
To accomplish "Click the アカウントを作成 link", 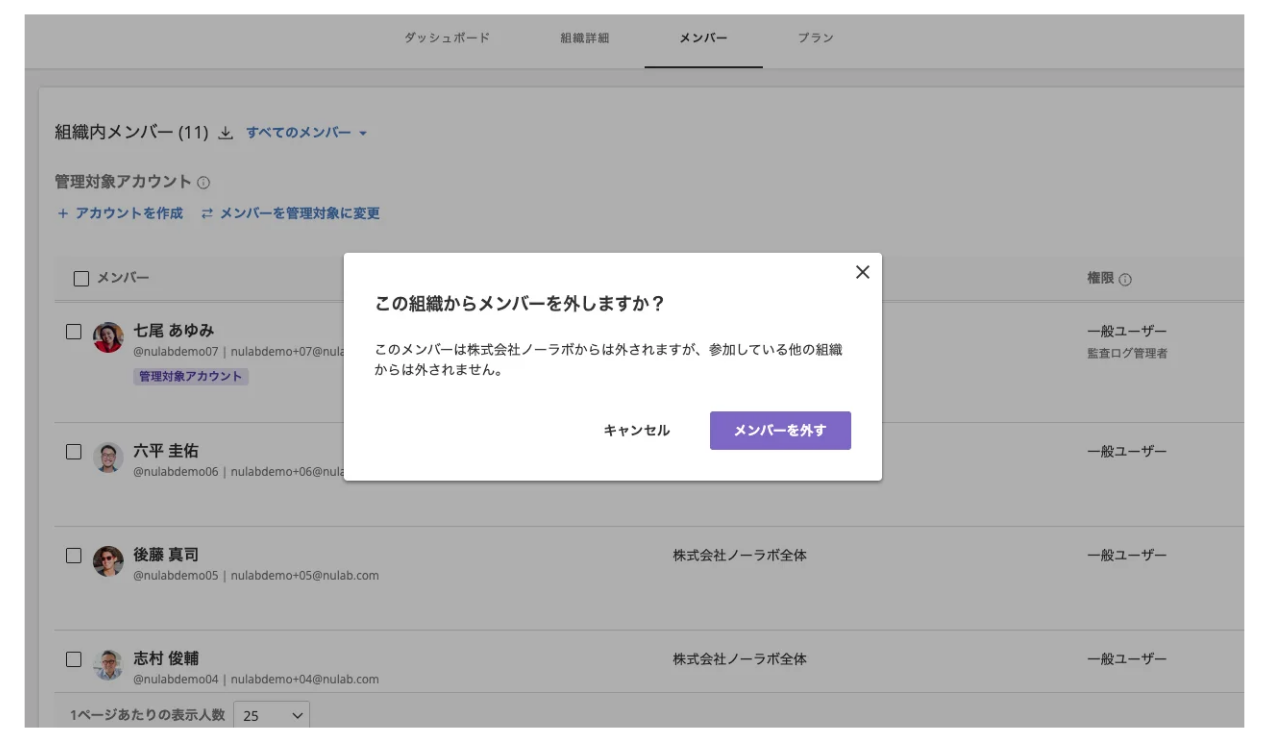I will [120, 213].
